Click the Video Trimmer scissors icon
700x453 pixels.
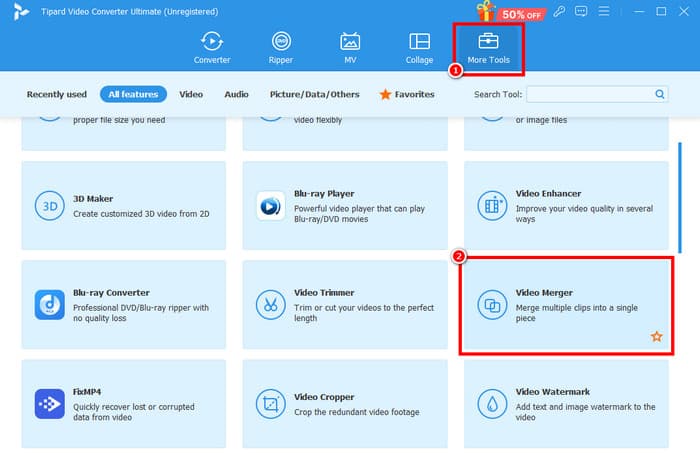(271, 305)
